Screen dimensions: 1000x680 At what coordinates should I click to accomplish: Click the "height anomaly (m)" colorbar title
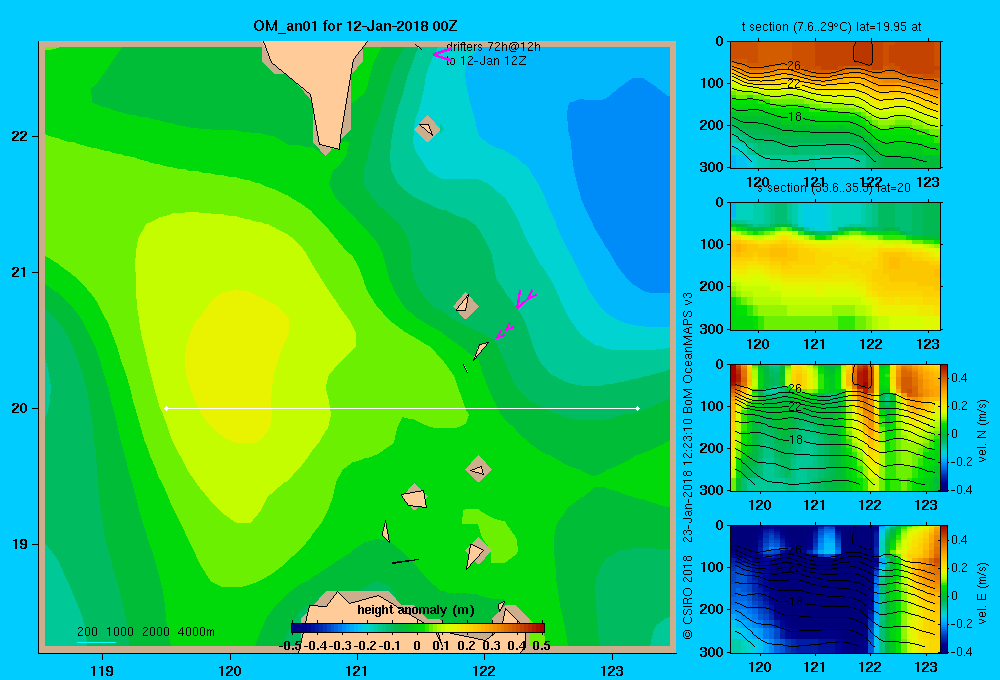coord(416,610)
